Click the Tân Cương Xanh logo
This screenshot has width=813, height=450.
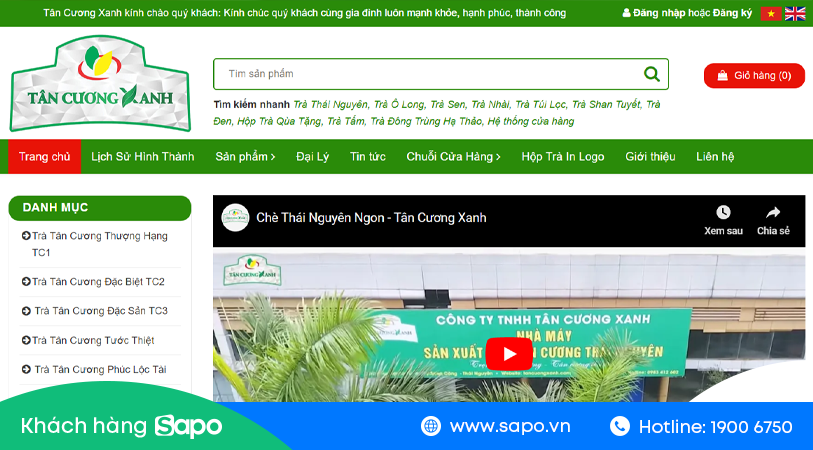(x=100, y=85)
